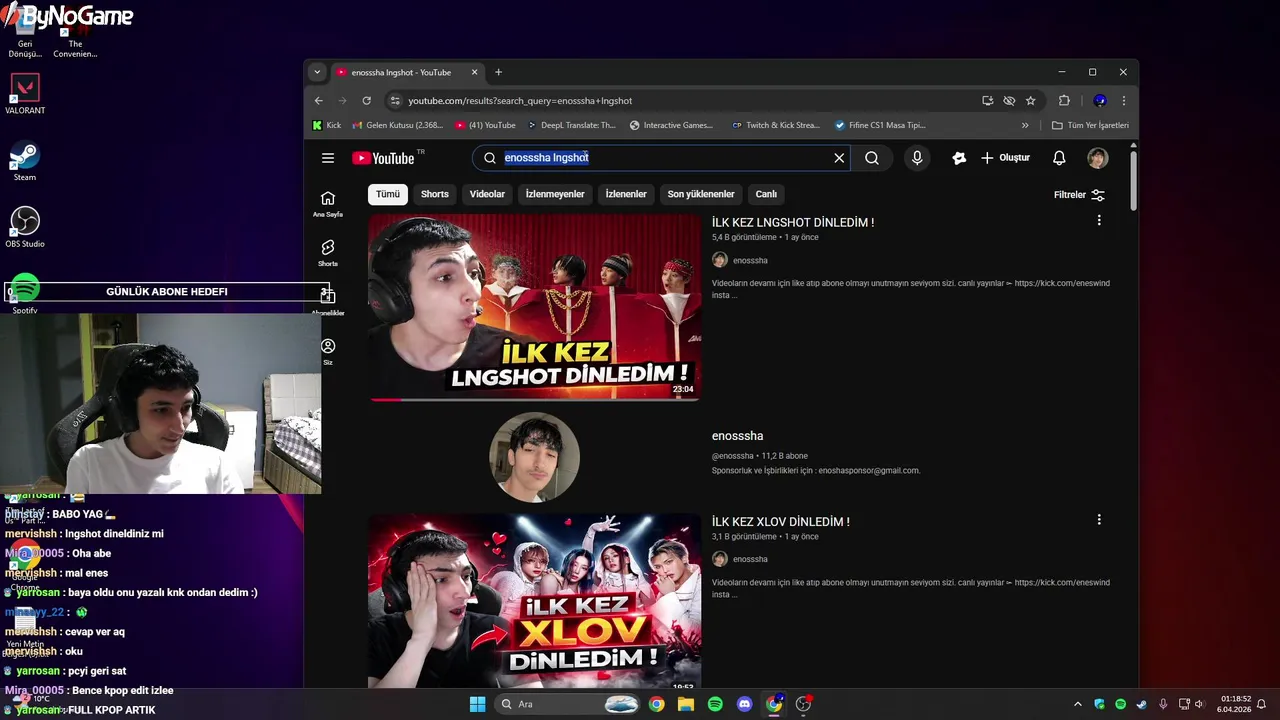
Task: Open the Filtreler filter options
Action: [x=1079, y=195]
